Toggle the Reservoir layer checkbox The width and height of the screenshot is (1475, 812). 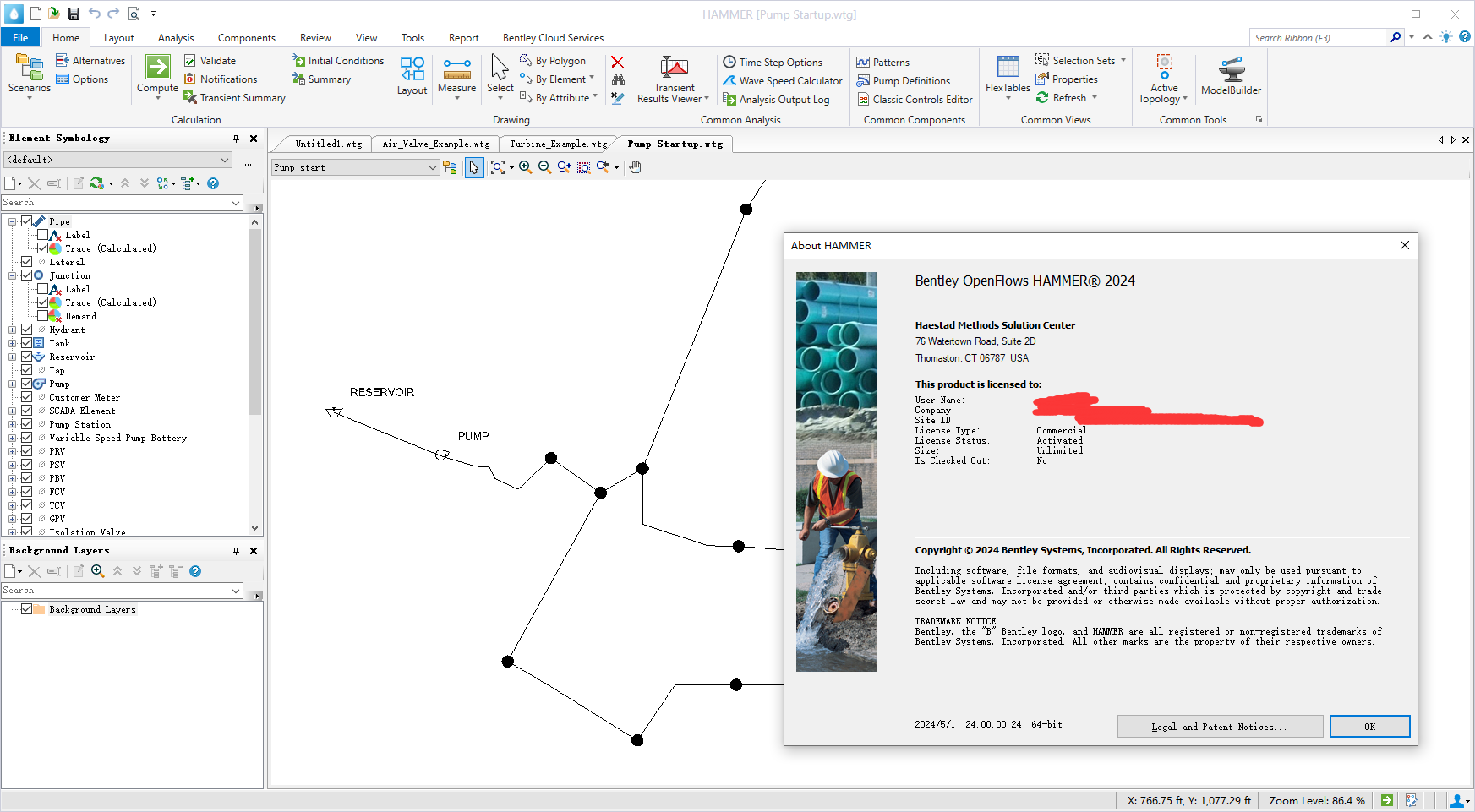coord(26,357)
